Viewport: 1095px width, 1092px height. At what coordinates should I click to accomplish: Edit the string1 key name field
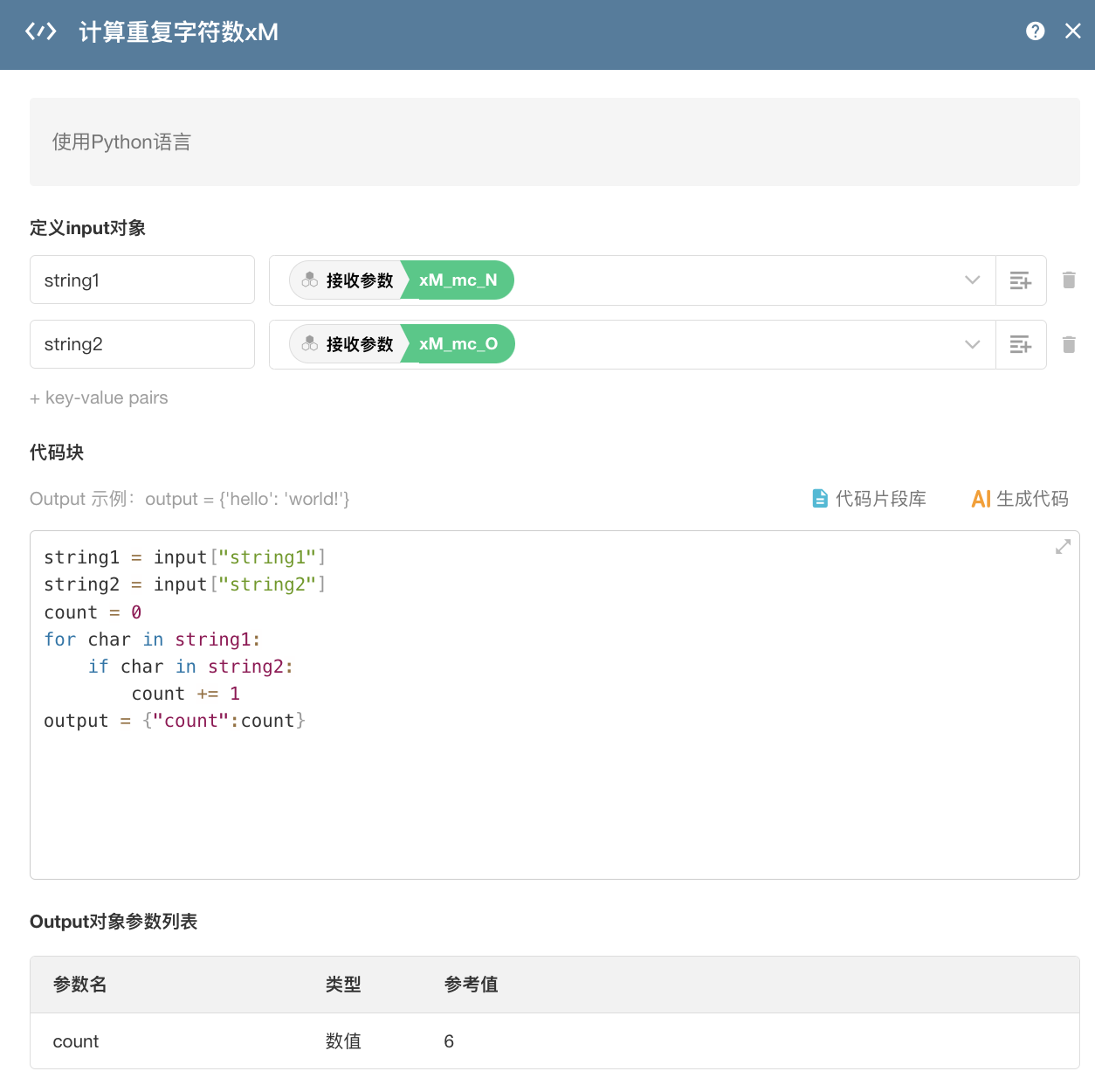tap(142, 280)
